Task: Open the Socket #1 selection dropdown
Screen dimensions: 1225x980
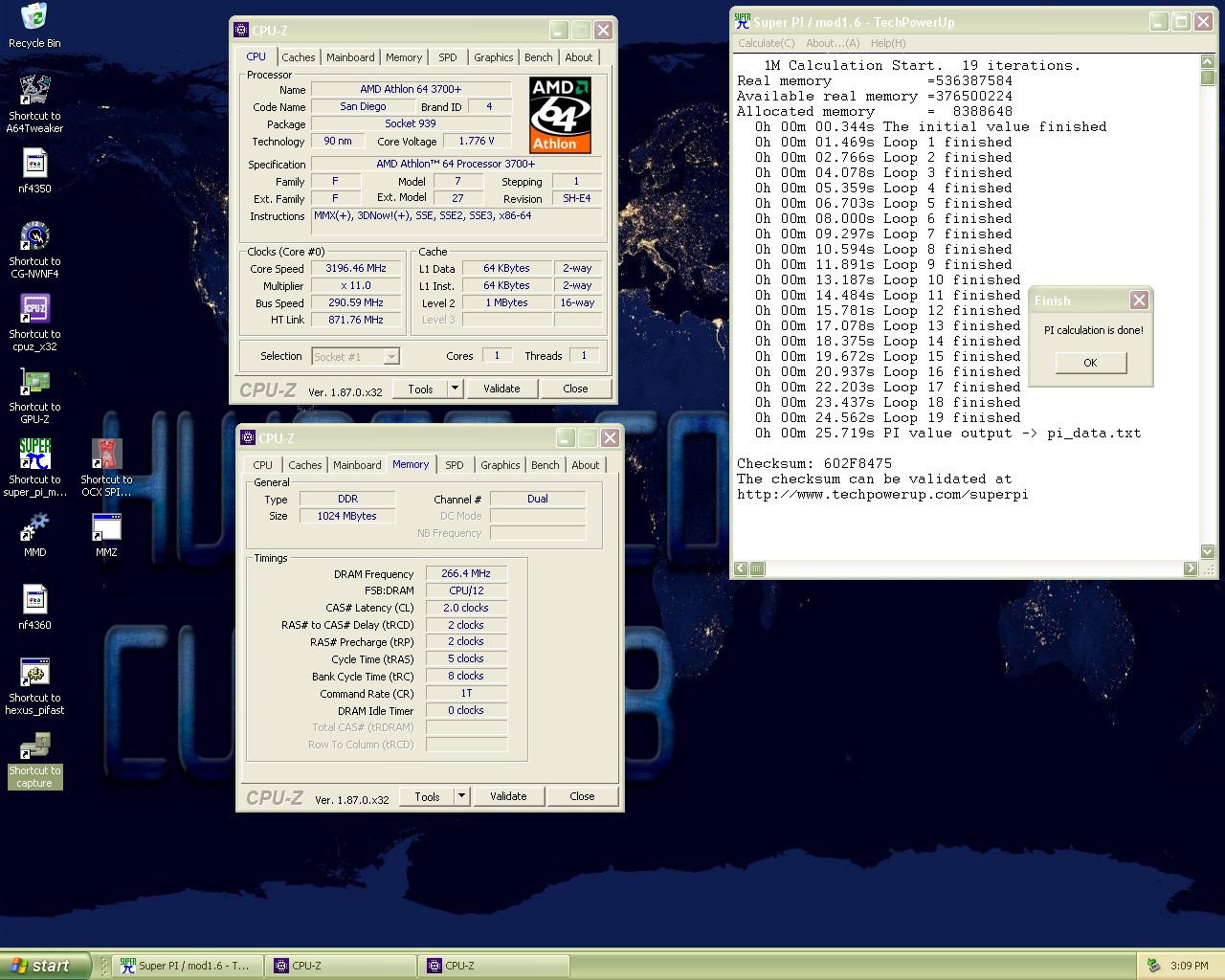Action: click(391, 356)
